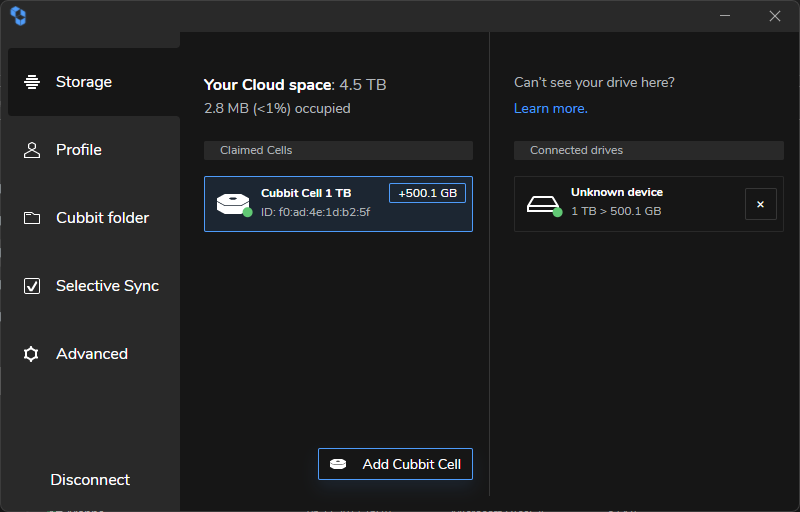Click cell ID f0:ad:4e:1d:b2:5f text

coord(315,212)
